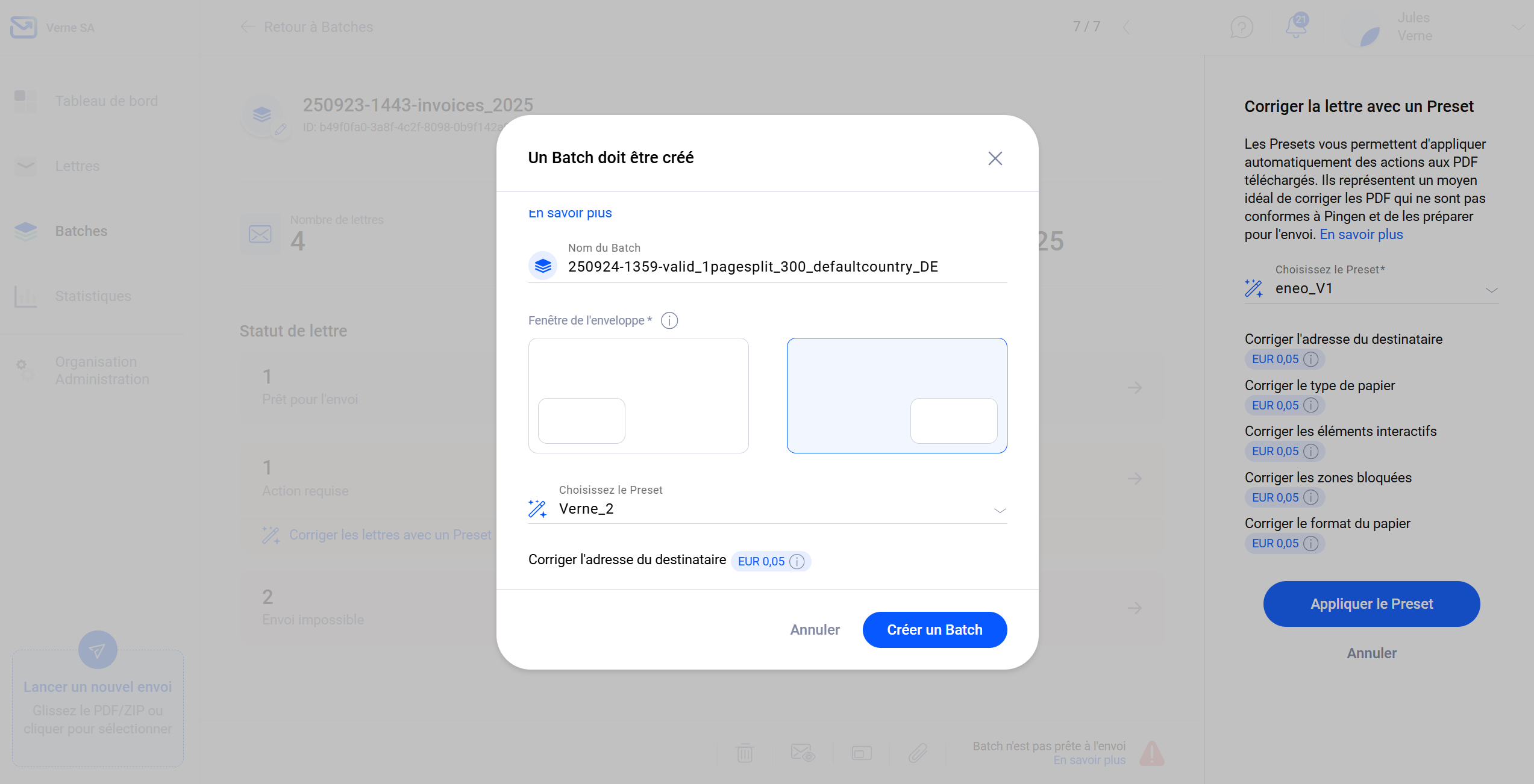Click the notifications bell icon
The image size is (1534, 784).
click(x=1295, y=27)
